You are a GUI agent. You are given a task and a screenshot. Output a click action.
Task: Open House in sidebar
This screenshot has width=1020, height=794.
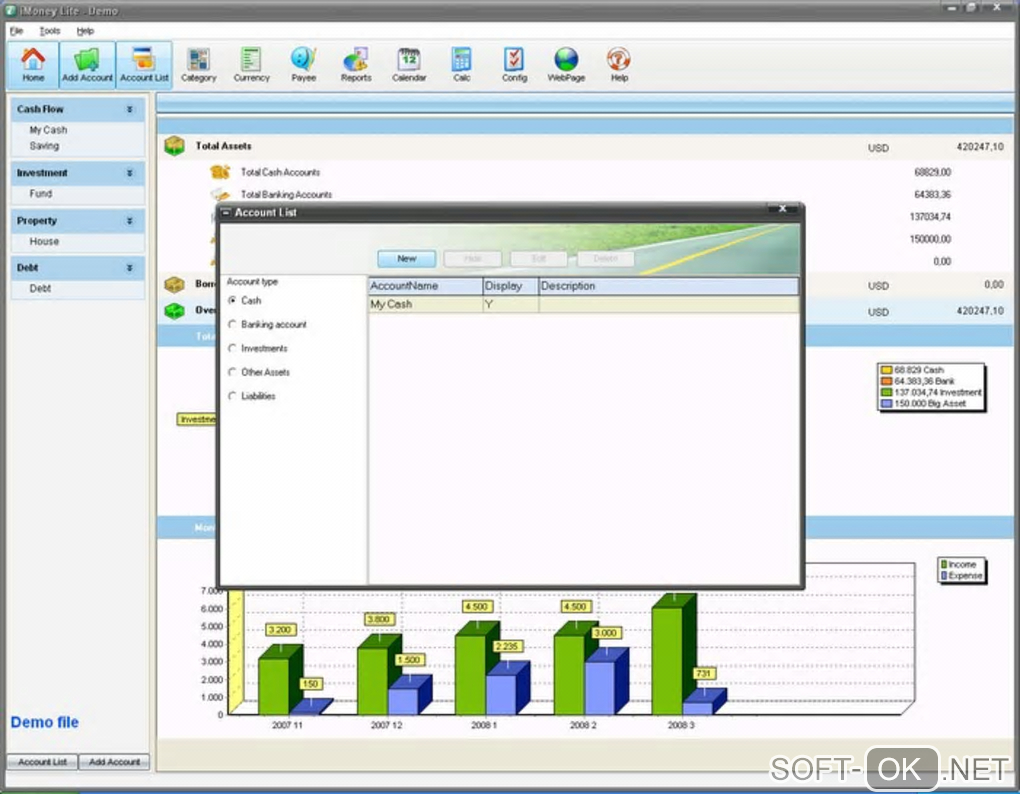click(x=44, y=241)
